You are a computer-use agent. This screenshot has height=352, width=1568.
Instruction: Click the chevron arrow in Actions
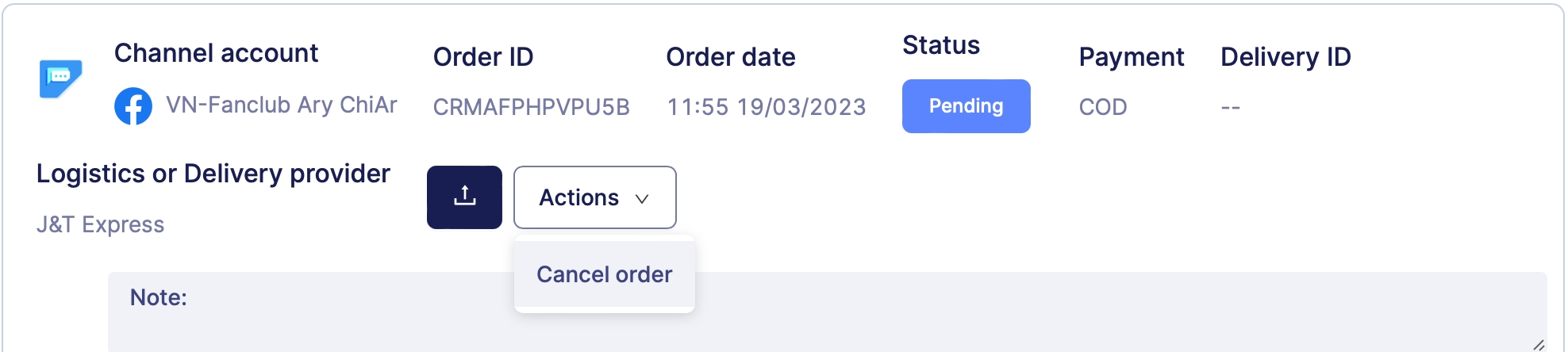pyautogui.click(x=642, y=199)
